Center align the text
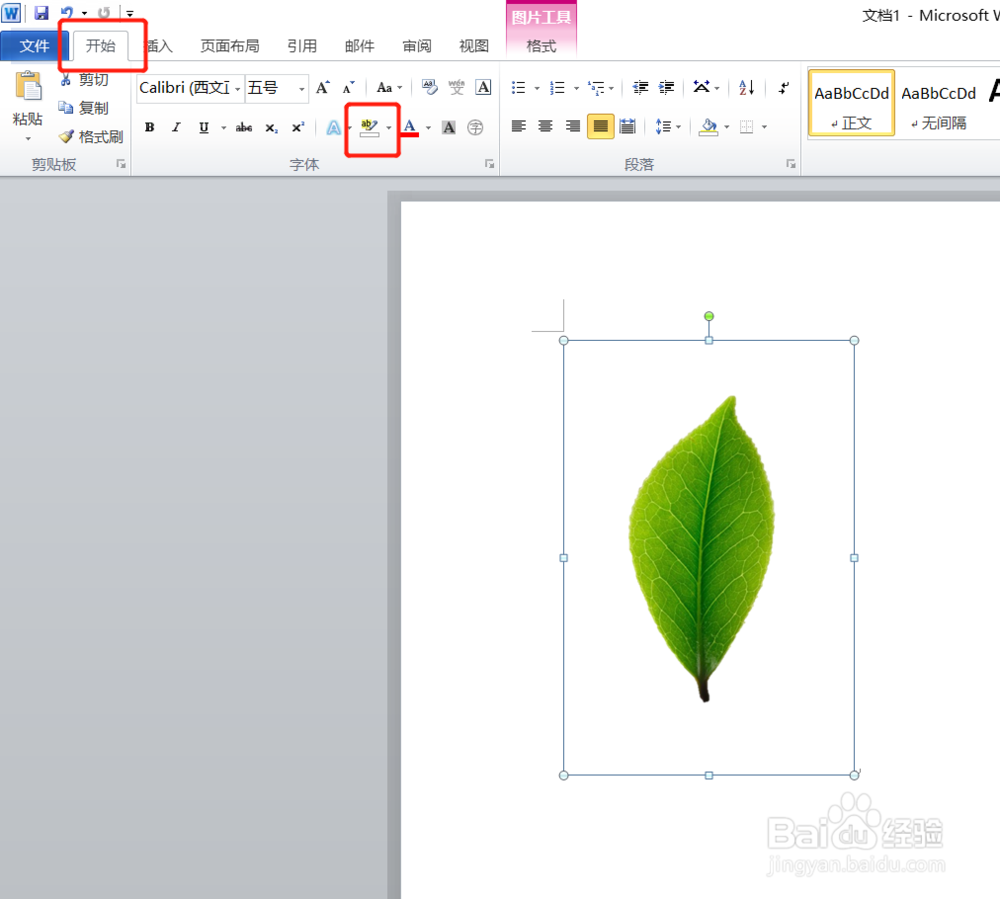 click(545, 126)
